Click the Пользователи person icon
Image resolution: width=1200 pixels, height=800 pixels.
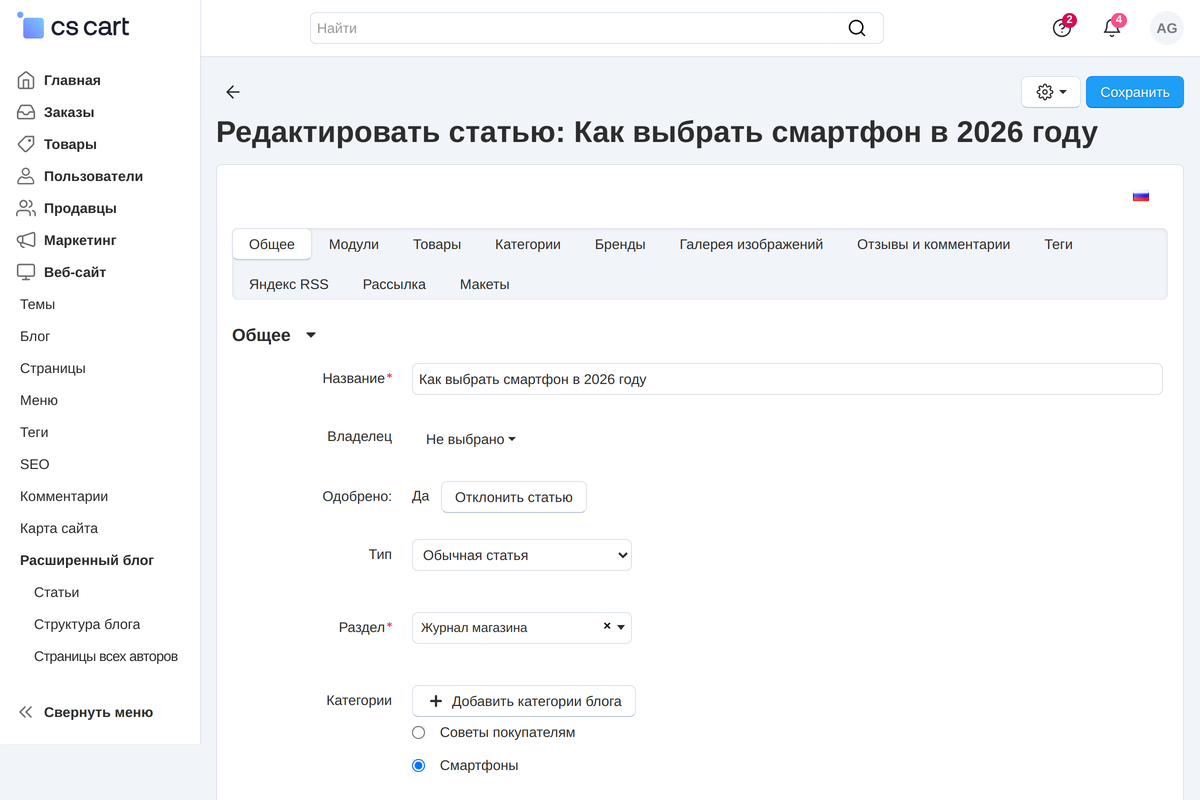tap(26, 176)
